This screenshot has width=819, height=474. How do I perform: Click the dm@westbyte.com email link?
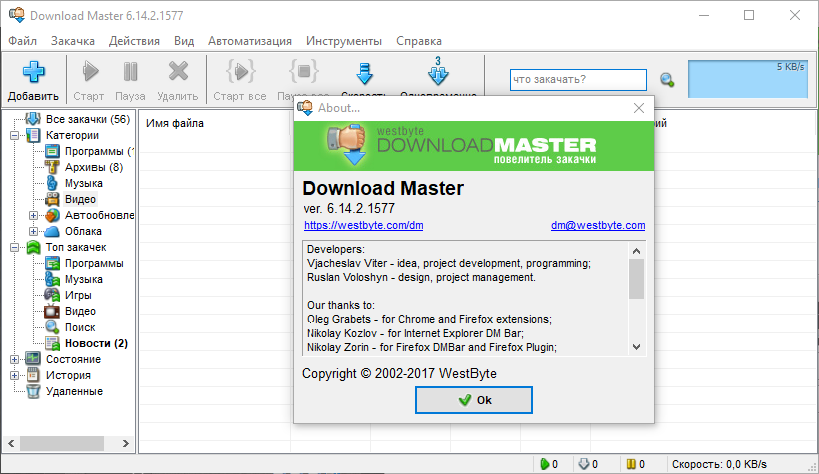coord(598,225)
